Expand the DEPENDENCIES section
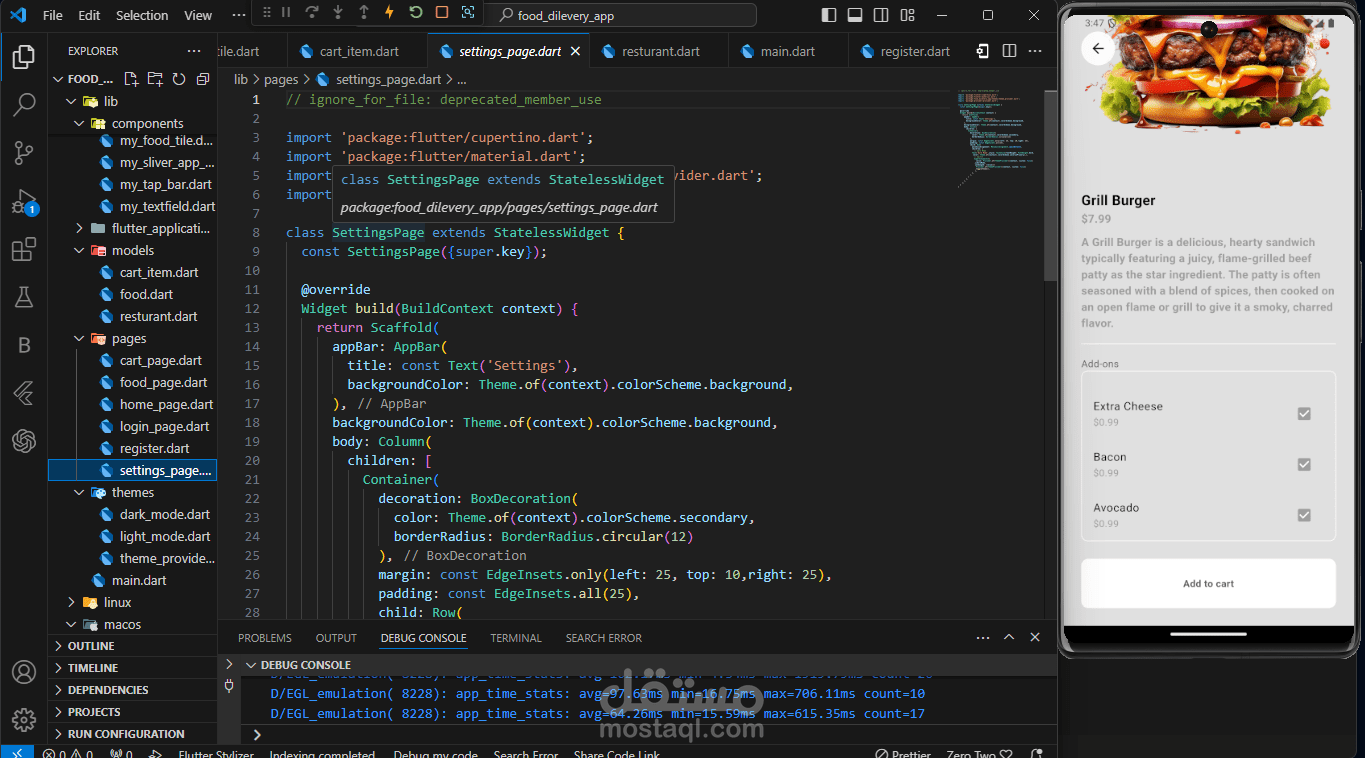This screenshot has width=1365, height=758. 132,690
